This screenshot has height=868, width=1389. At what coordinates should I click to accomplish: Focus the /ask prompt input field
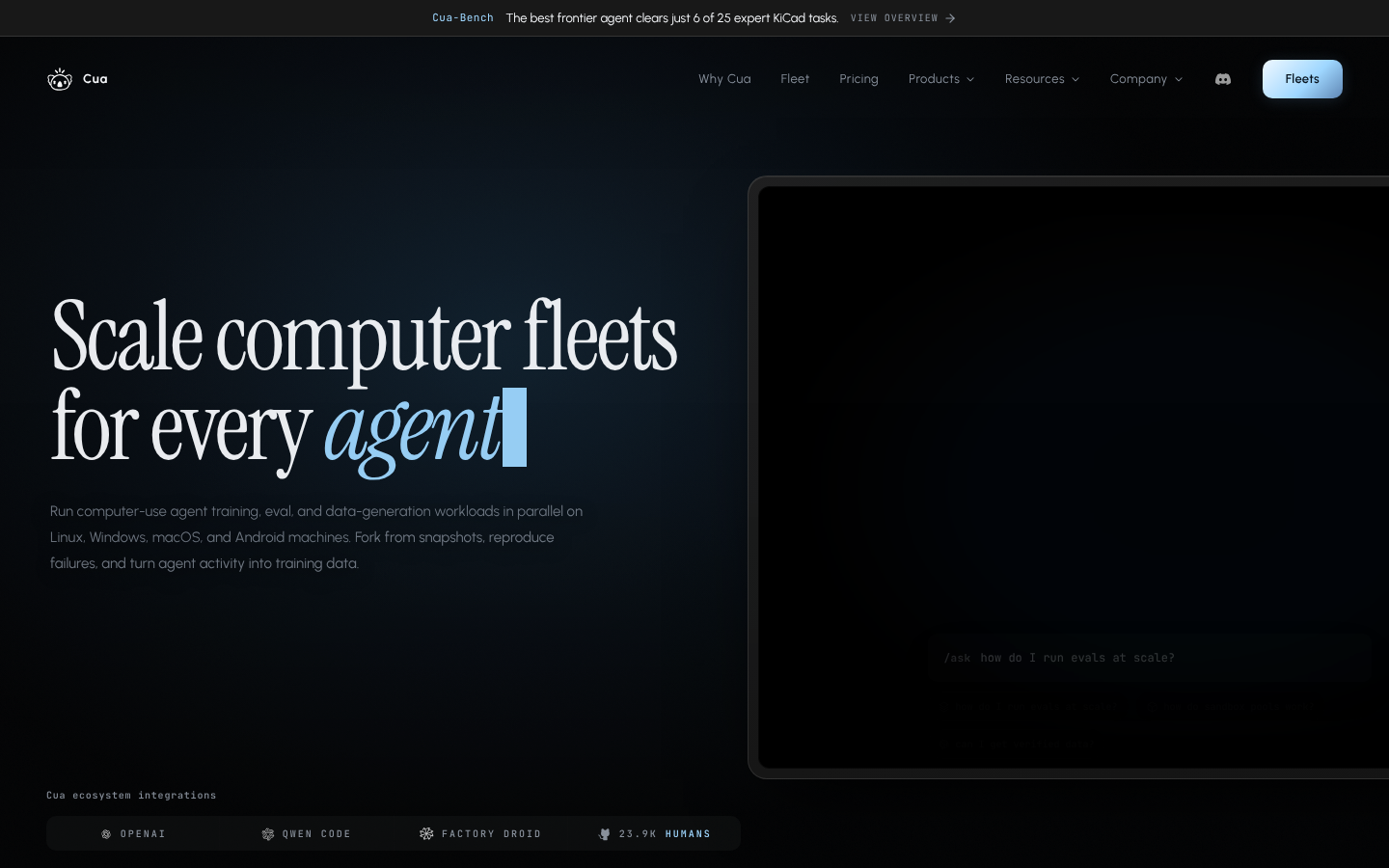(x=1150, y=658)
